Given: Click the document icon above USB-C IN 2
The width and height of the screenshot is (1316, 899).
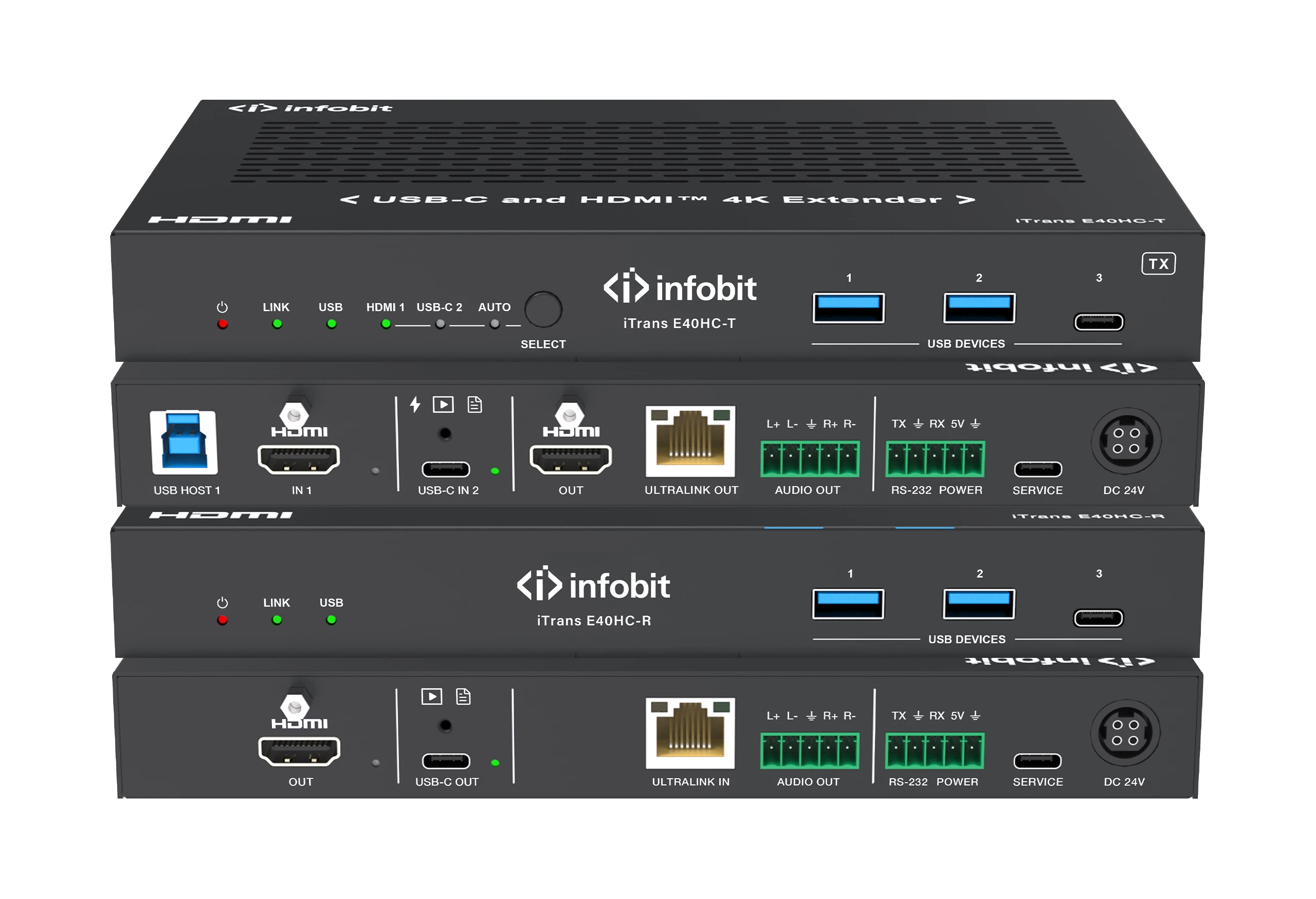Looking at the screenshot, I should click(474, 404).
